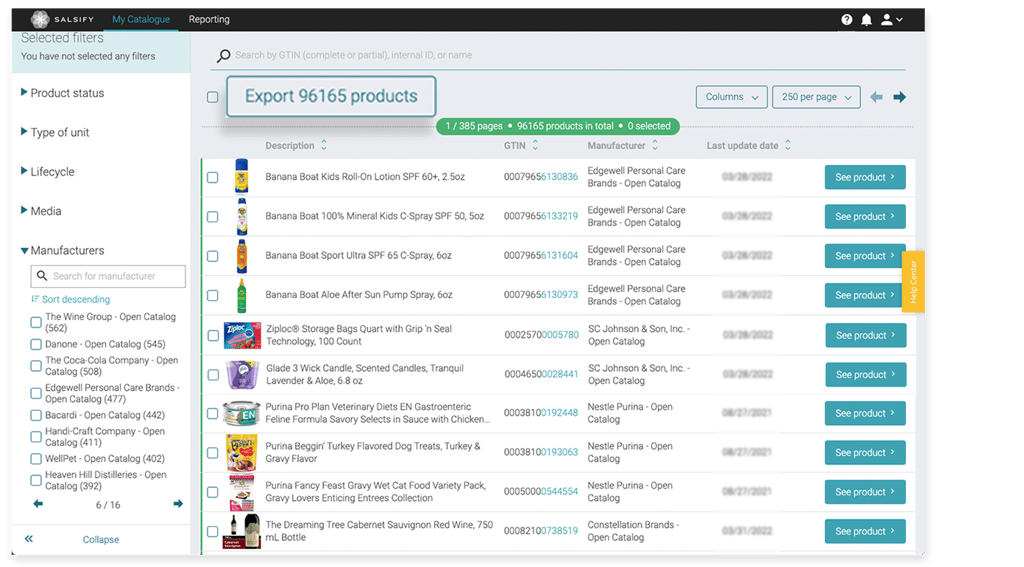Click the '1 / 385 pages' status text
The image size is (1024, 567).
pyautogui.click(x=474, y=126)
